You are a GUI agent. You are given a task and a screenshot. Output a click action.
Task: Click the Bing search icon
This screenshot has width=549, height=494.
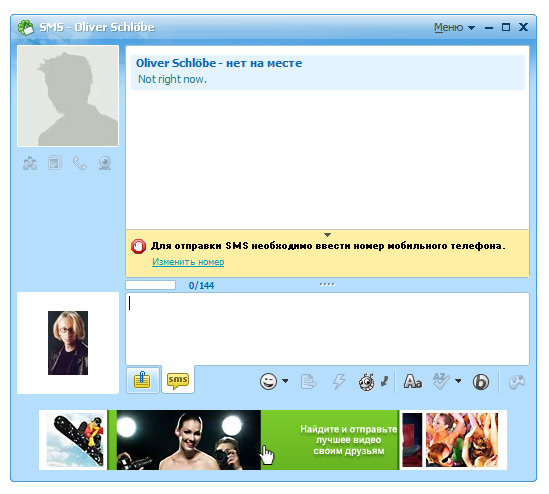481,382
